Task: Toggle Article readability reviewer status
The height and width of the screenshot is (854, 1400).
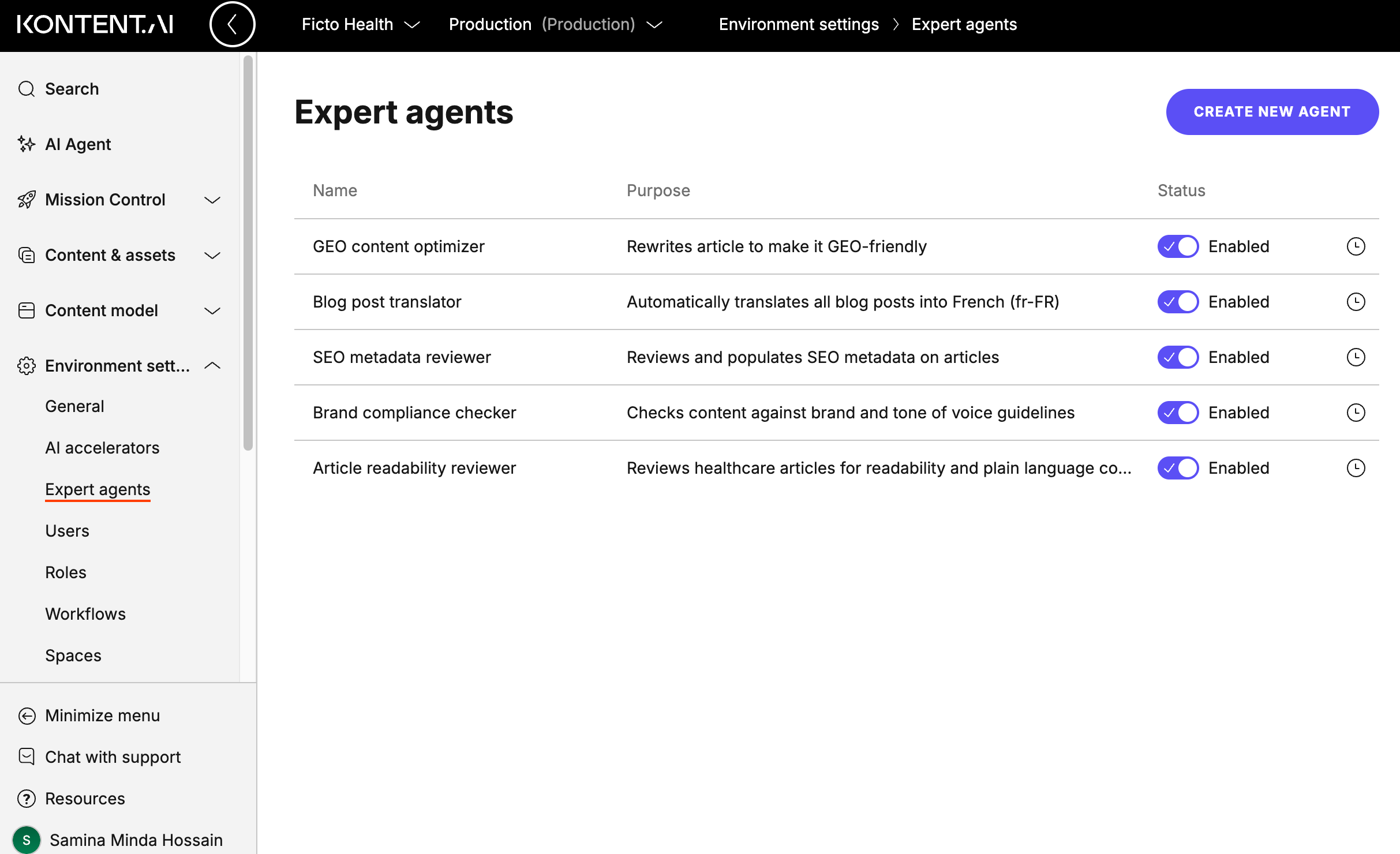Action: [x=1177, y=467]
